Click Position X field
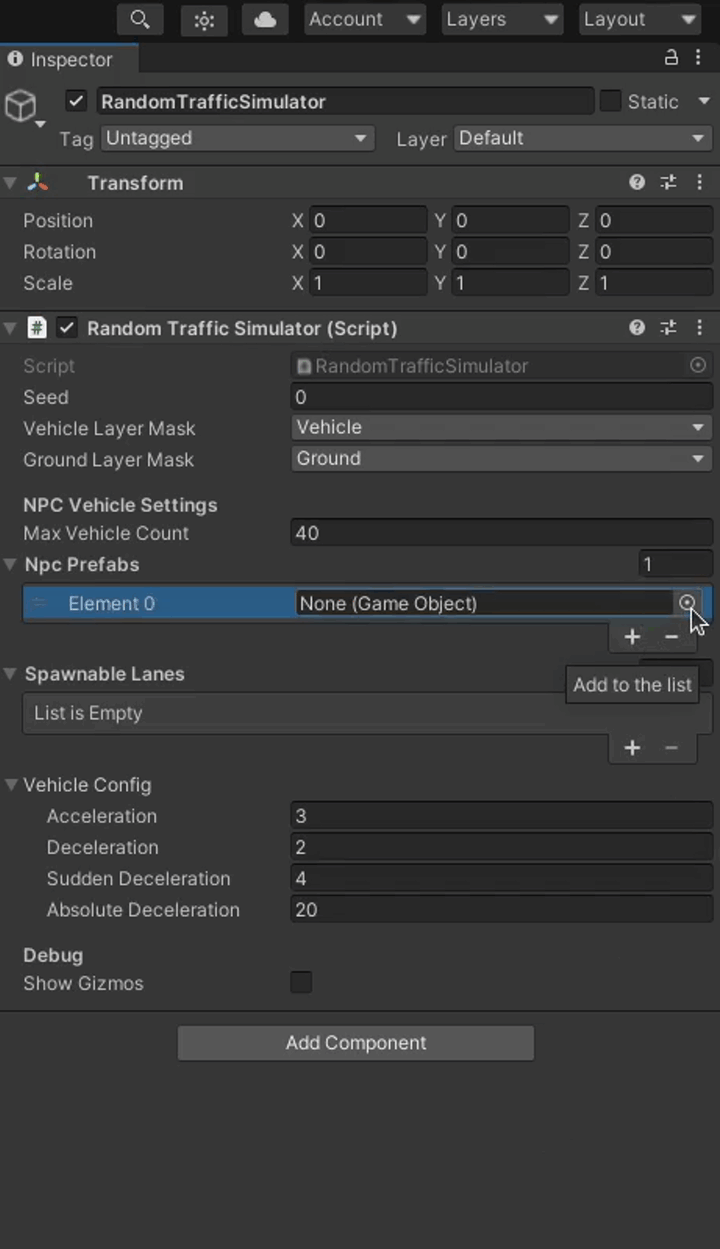 pos(368,220)
